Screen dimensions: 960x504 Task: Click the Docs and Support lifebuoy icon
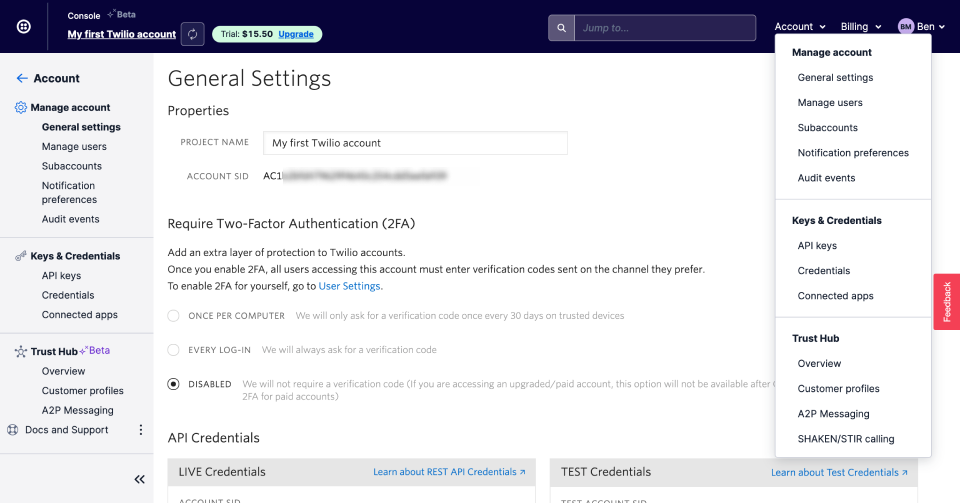(12, 430)
